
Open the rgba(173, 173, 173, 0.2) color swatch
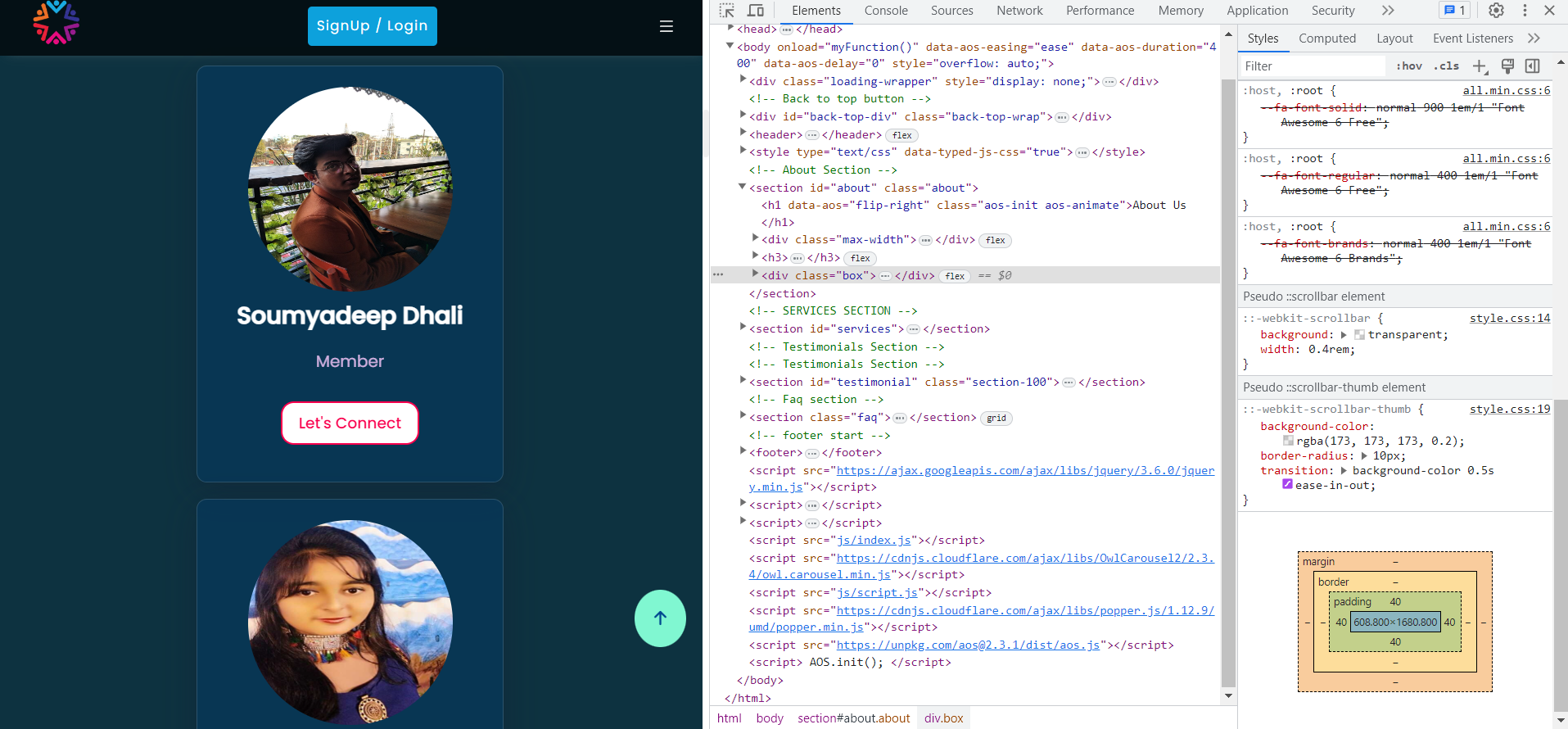pos(1288,441)
